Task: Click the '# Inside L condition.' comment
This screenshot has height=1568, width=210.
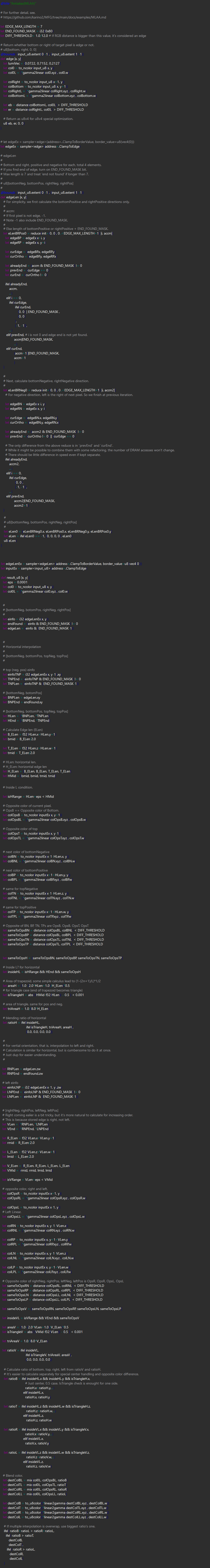Action: [18, 787]
